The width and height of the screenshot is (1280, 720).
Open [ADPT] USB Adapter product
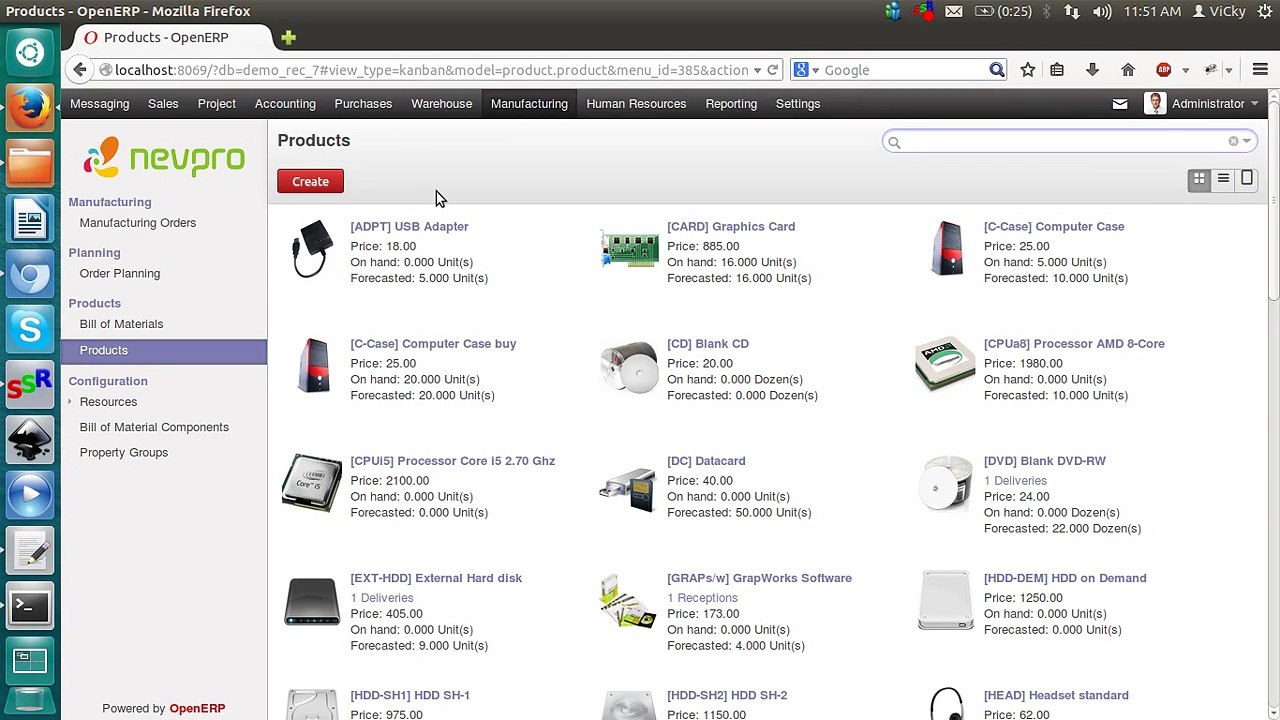(x=409, y=227)
